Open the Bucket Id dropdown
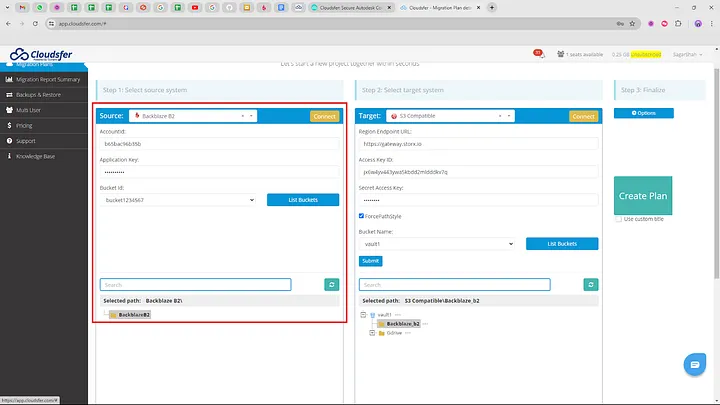This screenshot has height=405, width=720. click(178, 200)
